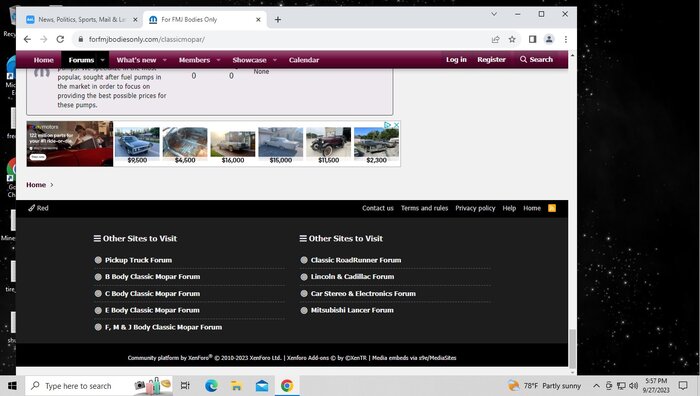The image size is (700, 396).
Task: Launch Microsoft Edge from taskbar
Action: pos(211,386)
